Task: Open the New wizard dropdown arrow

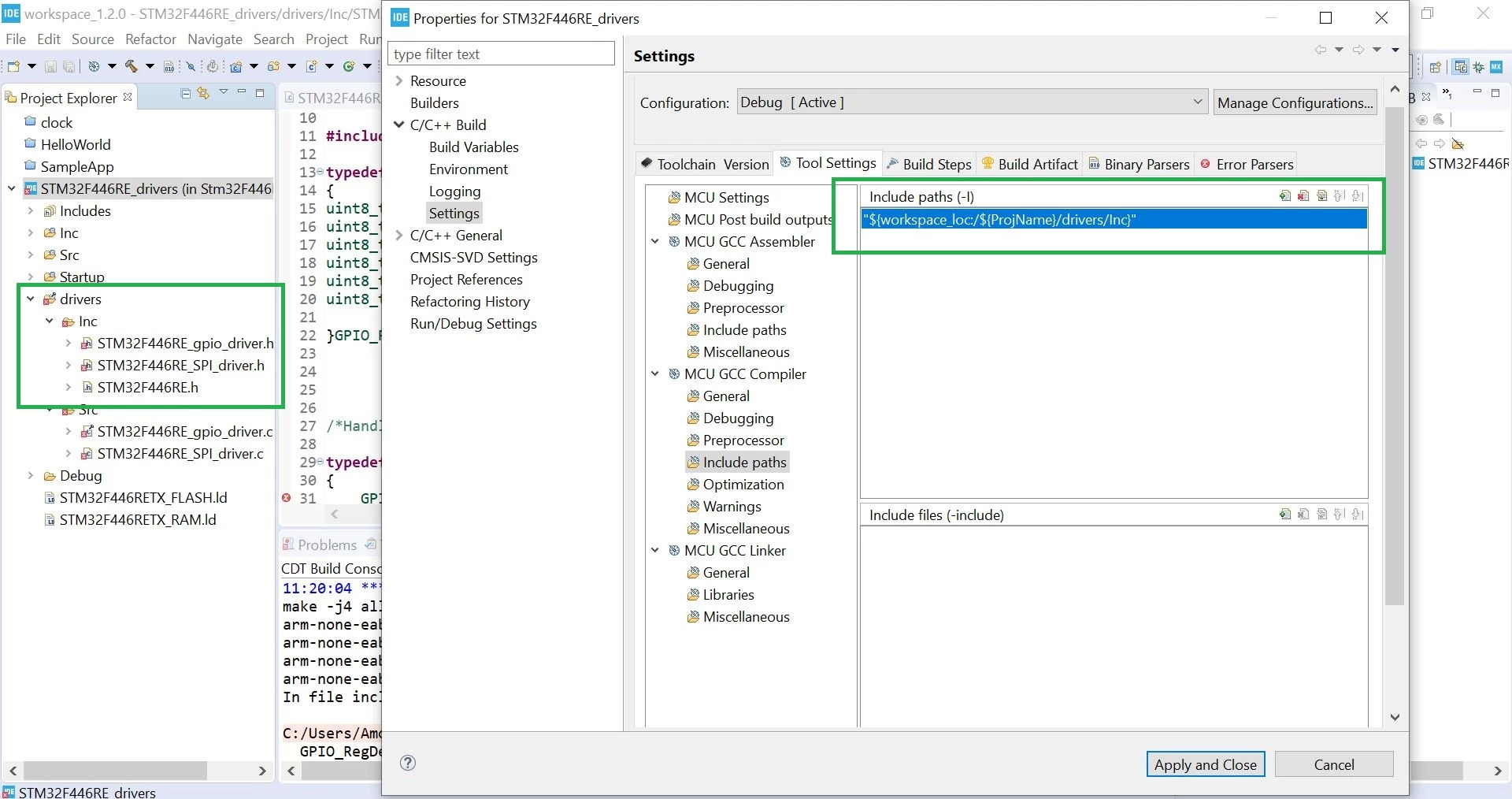Action: click(31, 66)
